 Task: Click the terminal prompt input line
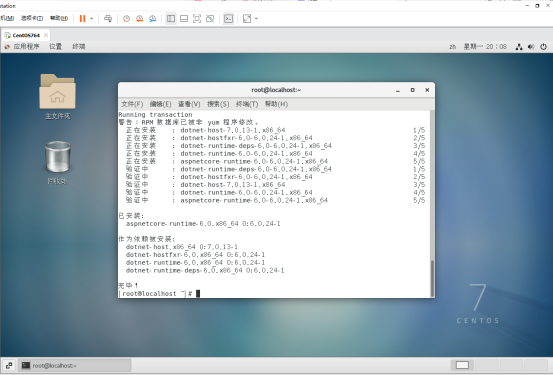[274, 294]
